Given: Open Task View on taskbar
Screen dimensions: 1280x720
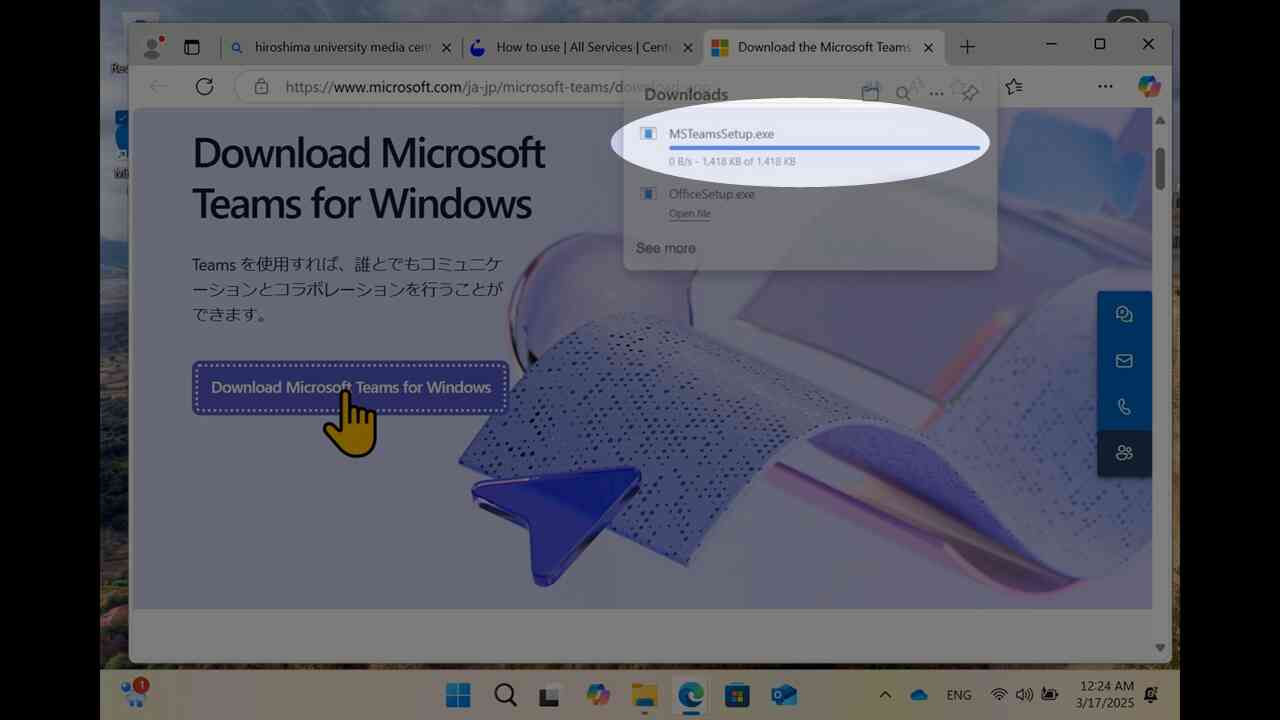Looking at the screenshot, I should [549, 695].
